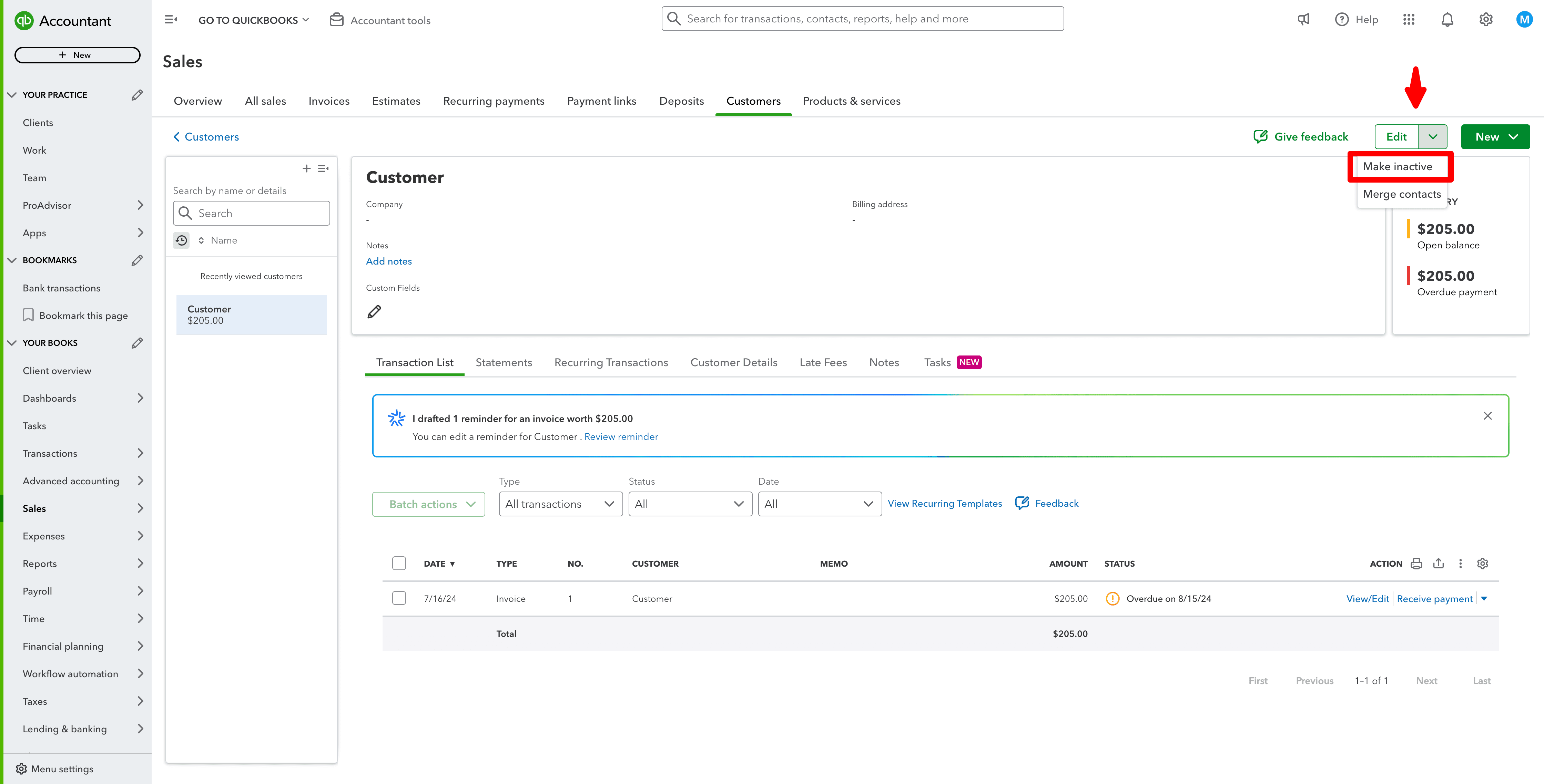Select all transactions checkbox in header
The height and width of the screenshot is (784, 1544).
point(399,563)
